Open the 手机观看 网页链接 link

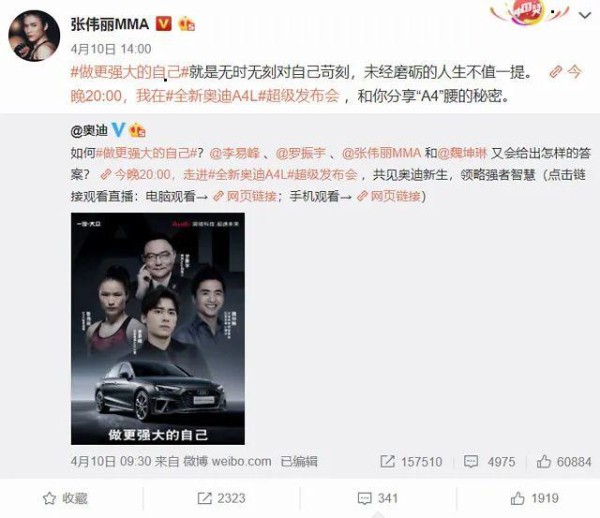(389, 197)
